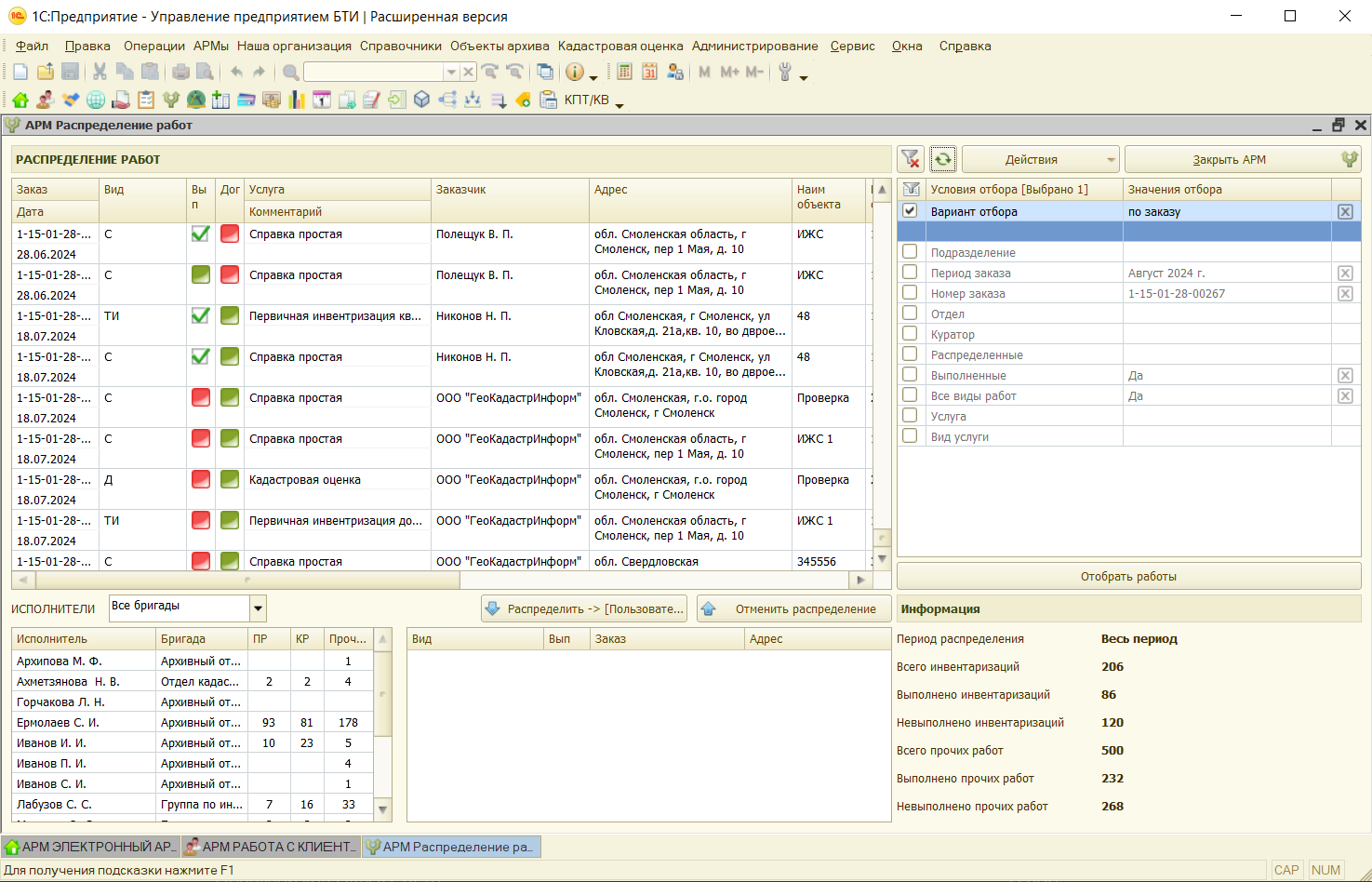Open the Все бригады dropdown list
Image resolution: width=1372 pixels, height=882 pixels.
pos(258,608)
